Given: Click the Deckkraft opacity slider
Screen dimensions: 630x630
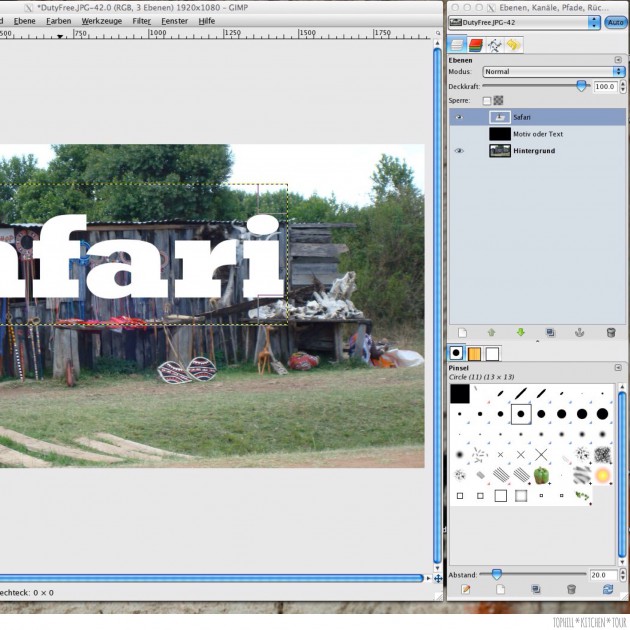Looking at the screenshot, I should (x=536, y=86).
